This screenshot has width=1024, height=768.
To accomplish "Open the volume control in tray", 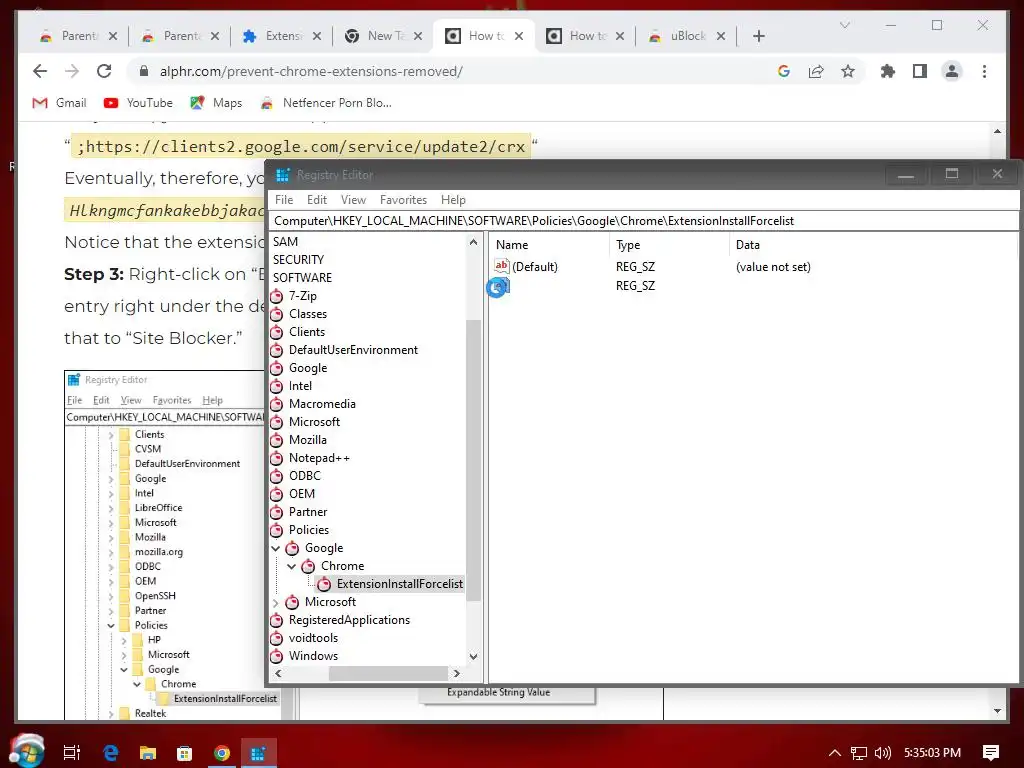I will 882,753.
